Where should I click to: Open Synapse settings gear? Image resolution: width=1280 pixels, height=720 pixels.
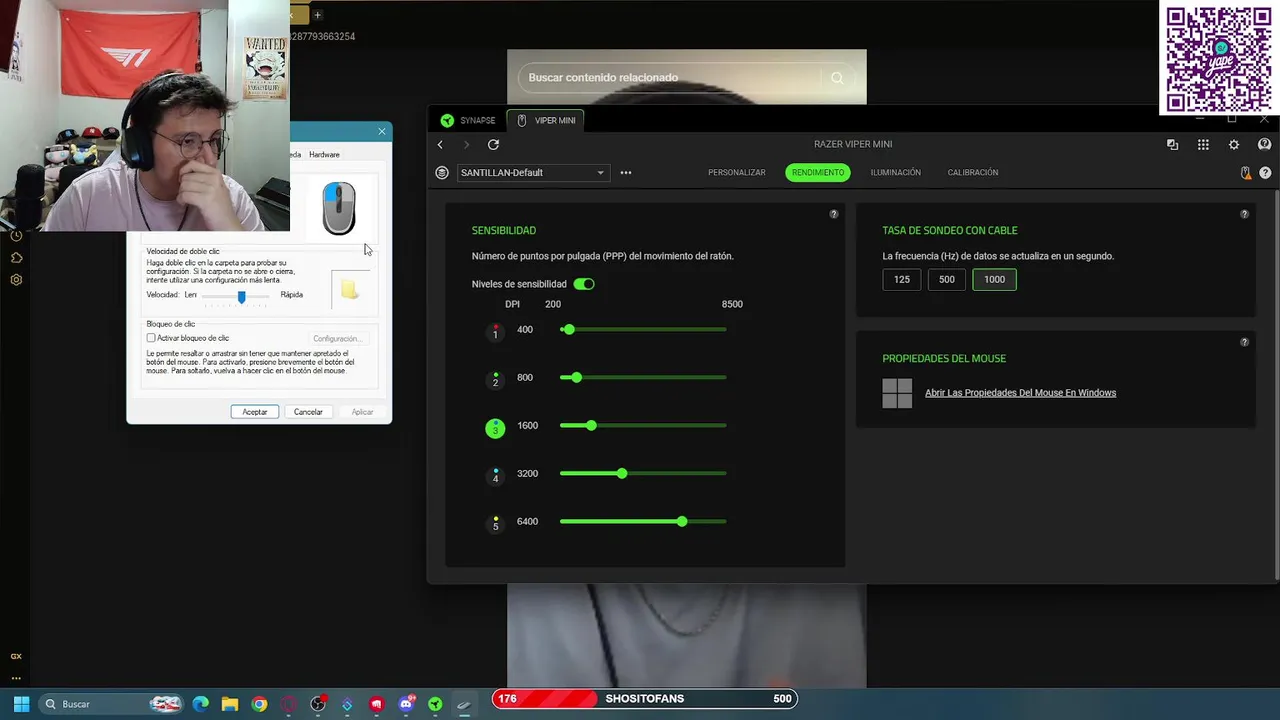(x=1234, y=145)
